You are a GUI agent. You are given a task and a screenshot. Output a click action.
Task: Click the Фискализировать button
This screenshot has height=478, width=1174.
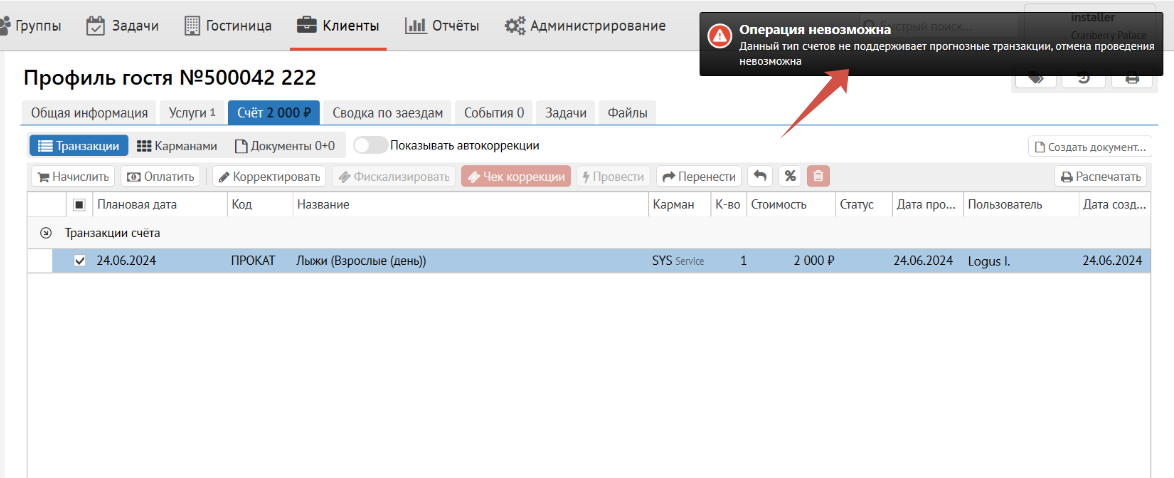(394, 177)
